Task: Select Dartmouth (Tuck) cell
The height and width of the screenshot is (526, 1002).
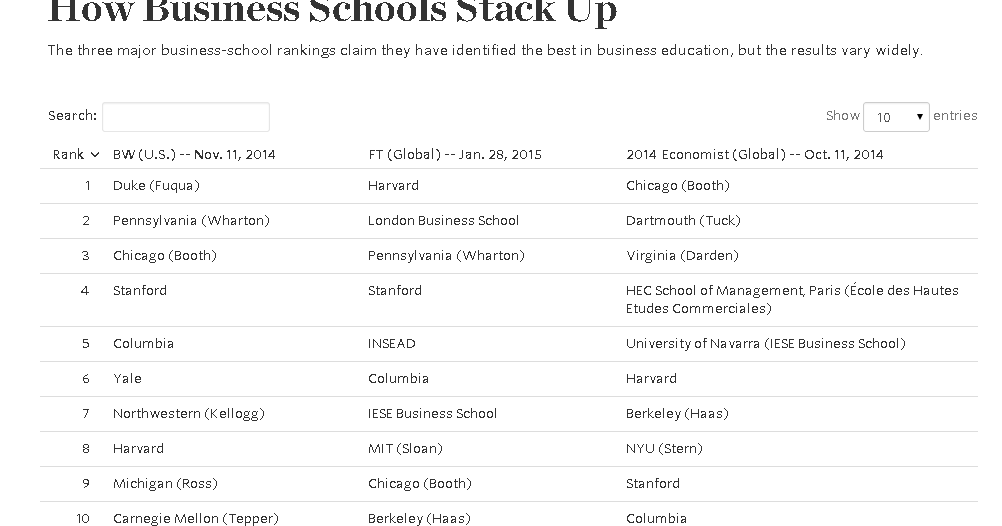Action: pos(683,221)
